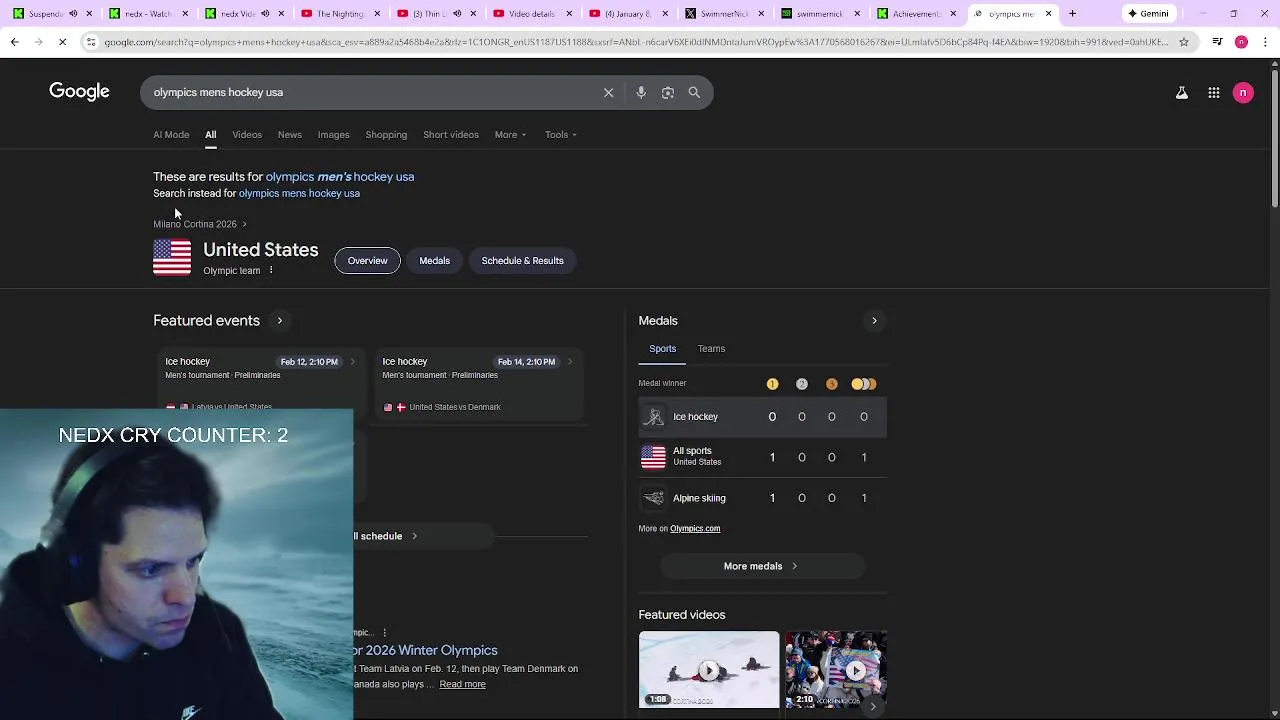Click More medals button
The width and height of the screenshot is (1280, 720).
[761, 566]
